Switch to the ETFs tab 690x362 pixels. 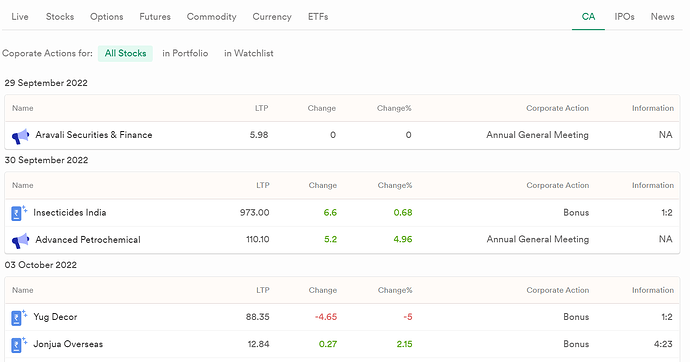coord(318,17)
